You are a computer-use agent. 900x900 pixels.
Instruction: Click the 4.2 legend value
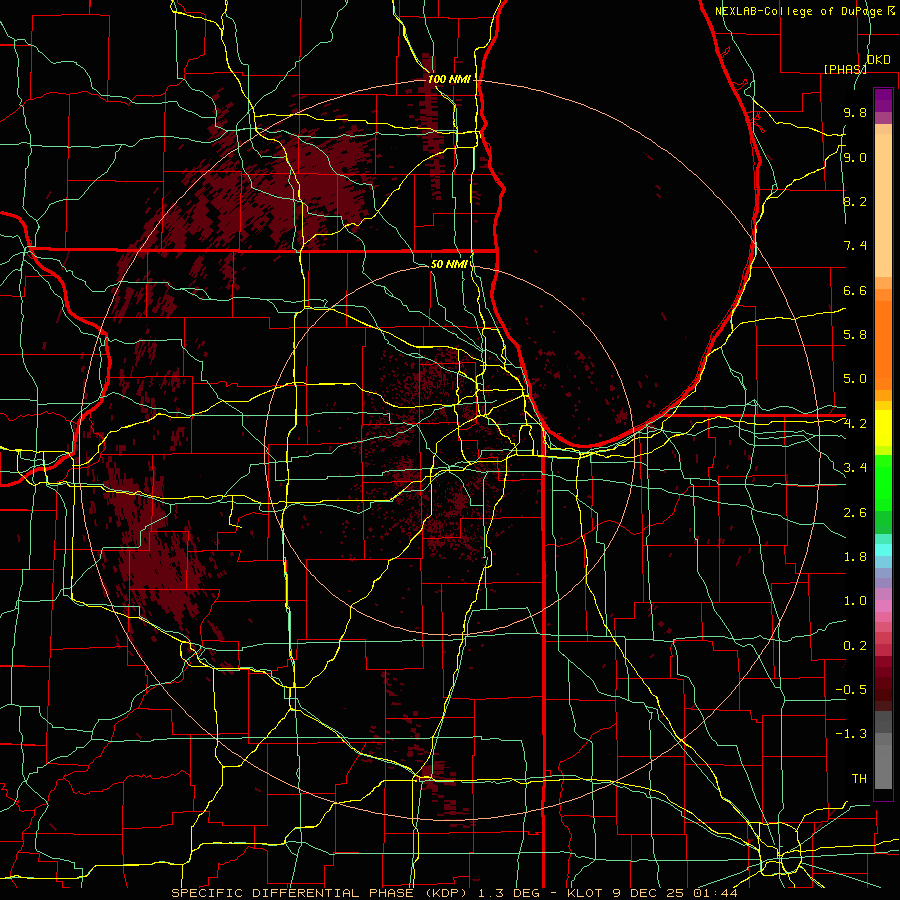coord(855,424)
